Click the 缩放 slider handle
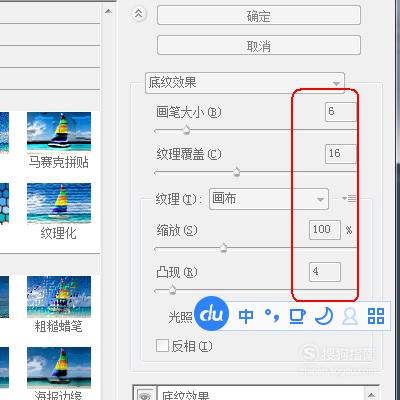This screenshot has height=400, width=400. [x=224, y=248]
